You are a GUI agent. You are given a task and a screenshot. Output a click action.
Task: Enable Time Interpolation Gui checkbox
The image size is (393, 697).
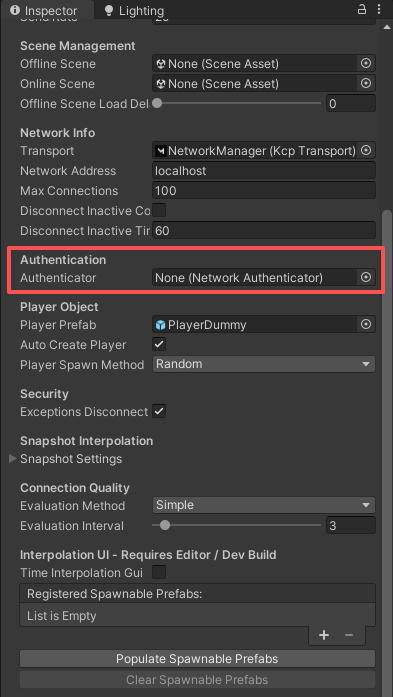[x=159, y=572]
